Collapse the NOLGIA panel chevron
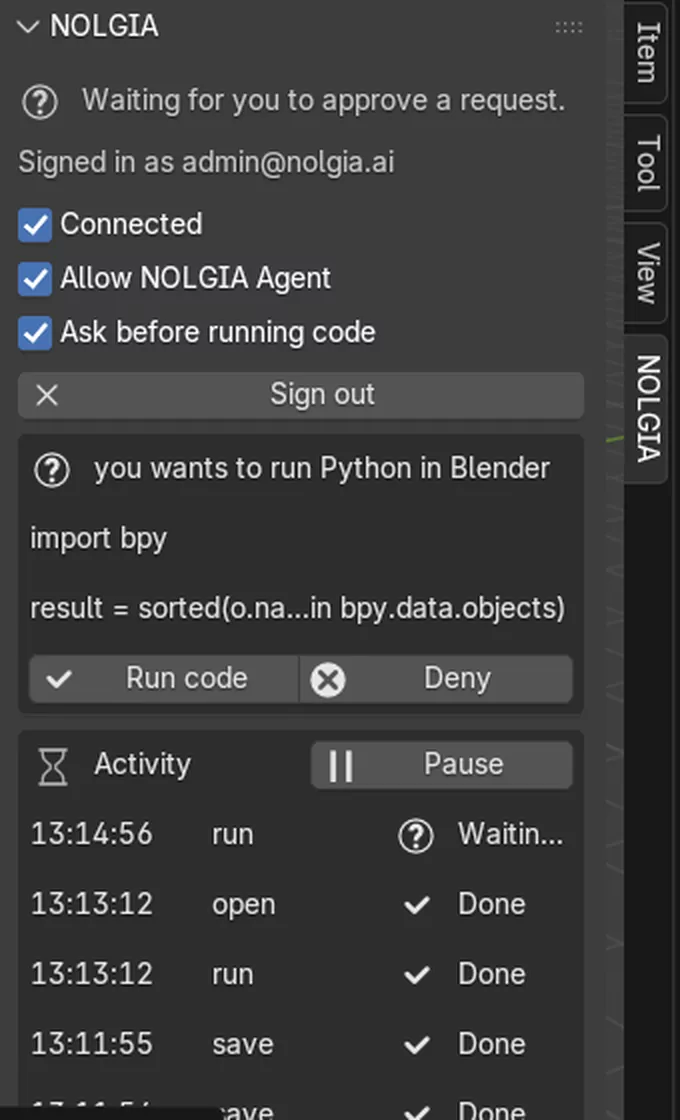The width and height of the screenshot is (680, 1120). (28, 27)
